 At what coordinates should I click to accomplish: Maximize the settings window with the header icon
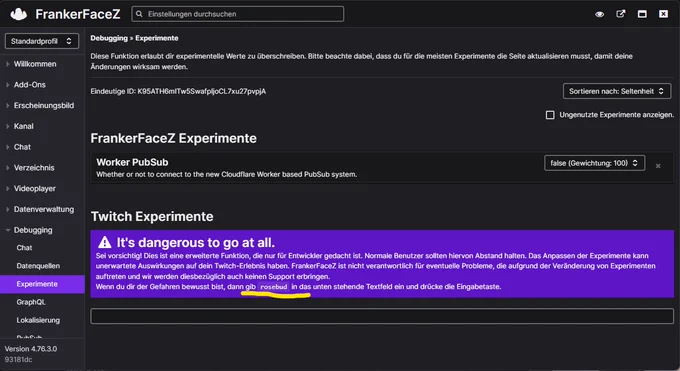(x=642, y=14)
